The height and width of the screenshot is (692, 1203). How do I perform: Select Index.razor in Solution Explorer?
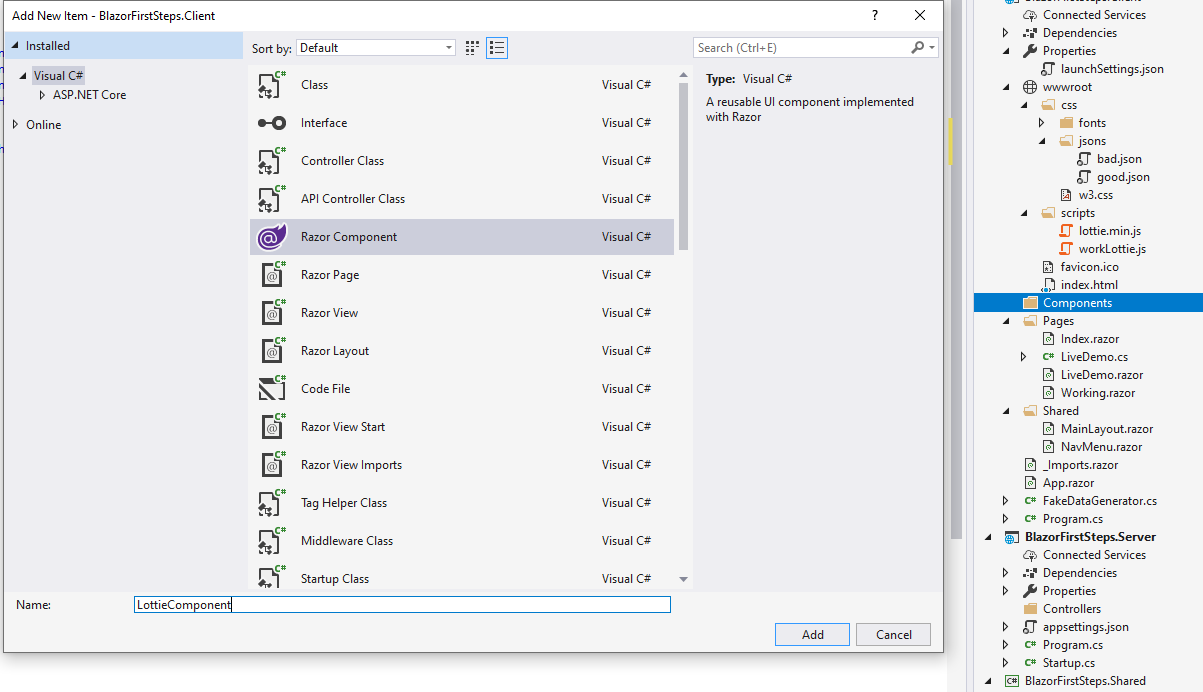(1089, 339)
